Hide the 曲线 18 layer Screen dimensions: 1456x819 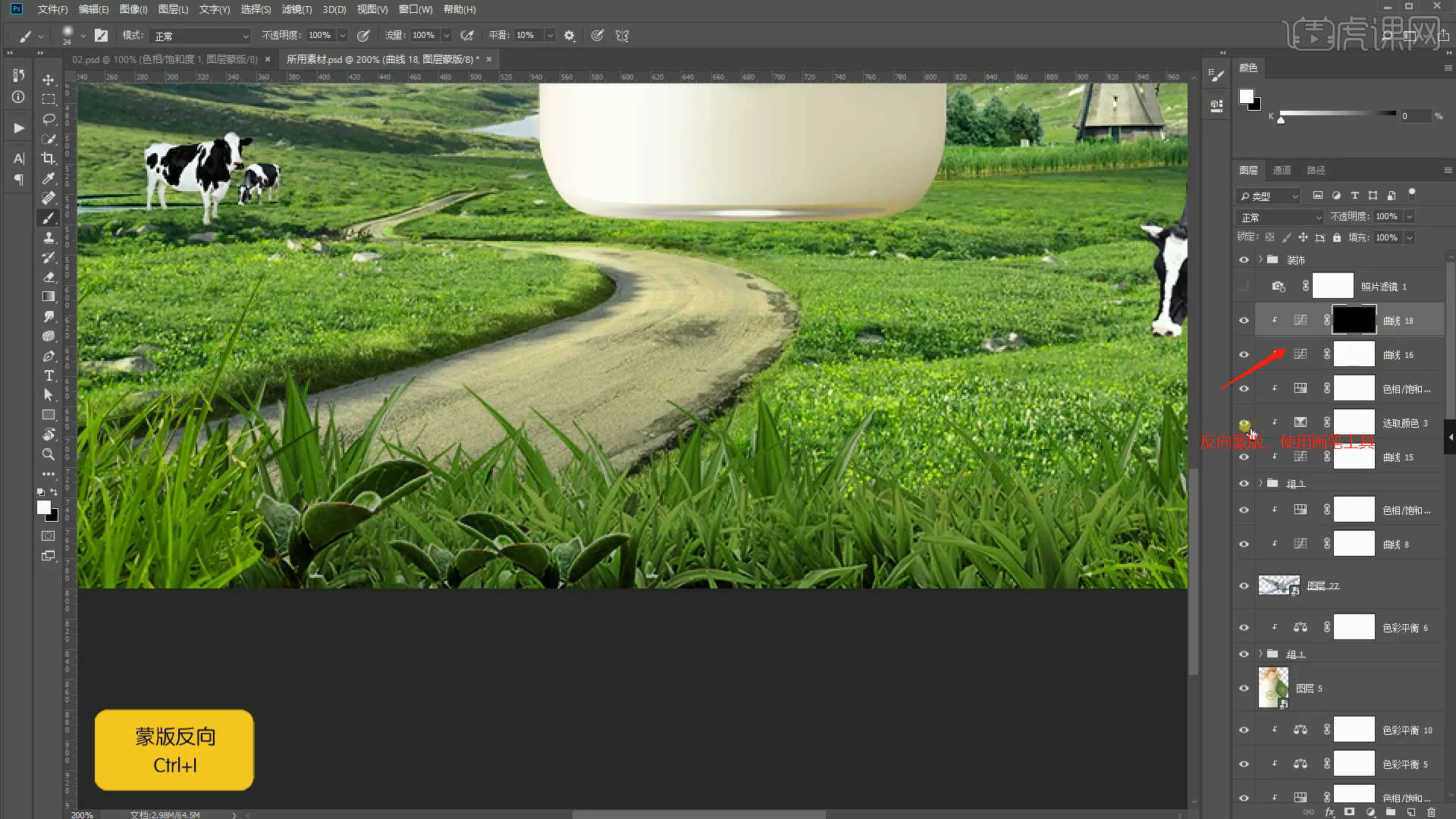pos(1244,321)
